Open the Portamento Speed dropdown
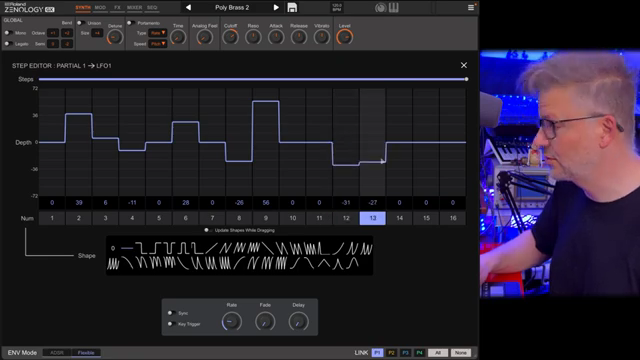 pyautogui.click(x=158, y=44)
